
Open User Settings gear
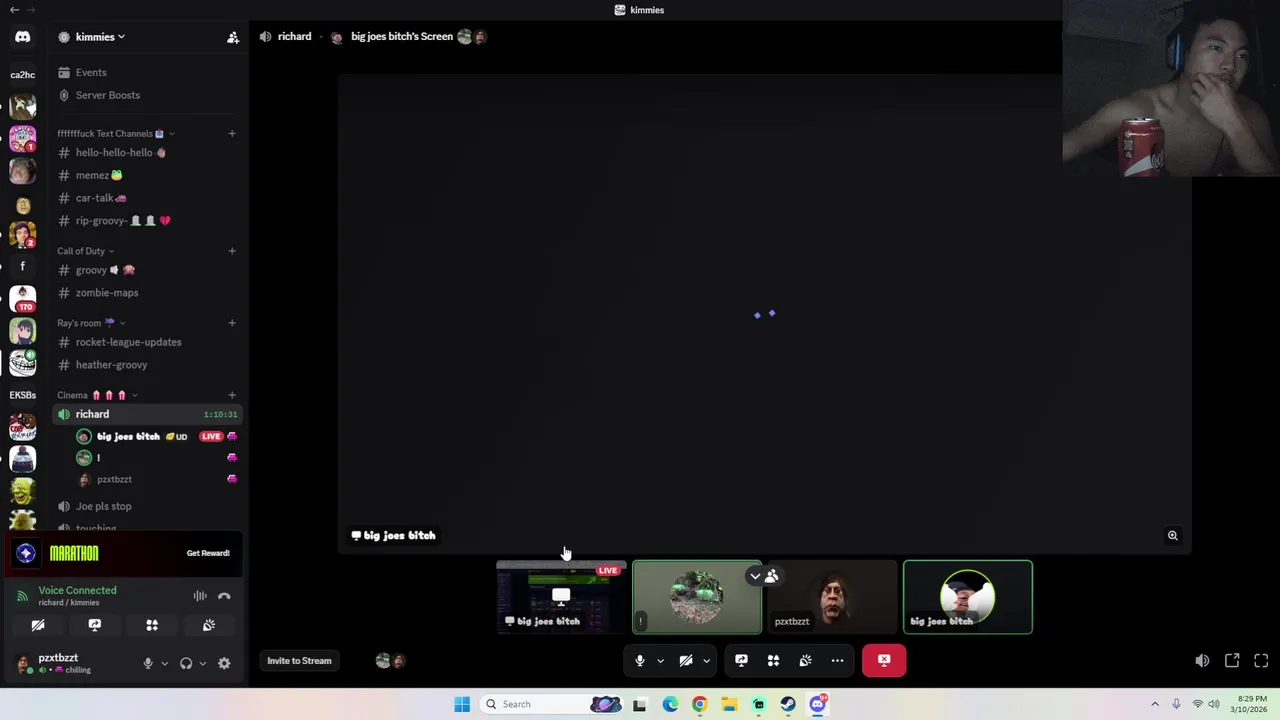point(224,663)
